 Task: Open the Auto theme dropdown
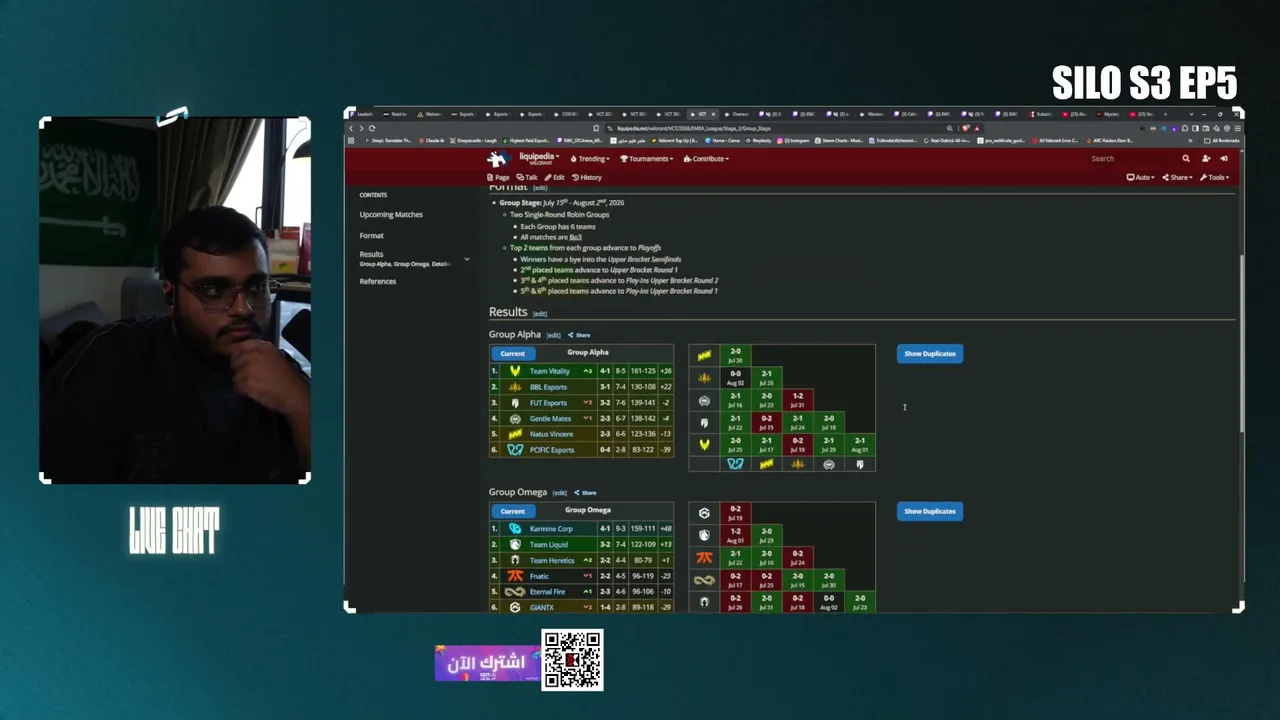(1141, 178)
